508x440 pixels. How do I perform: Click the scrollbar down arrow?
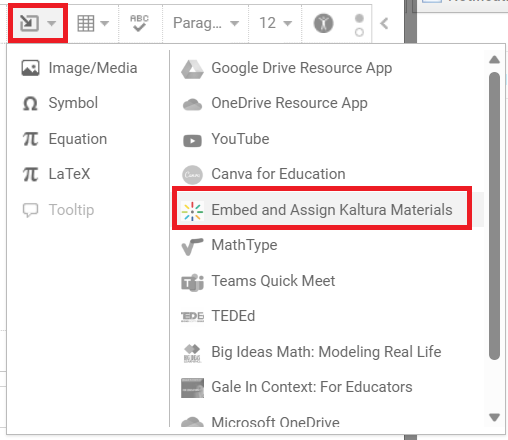coord(494,417)
